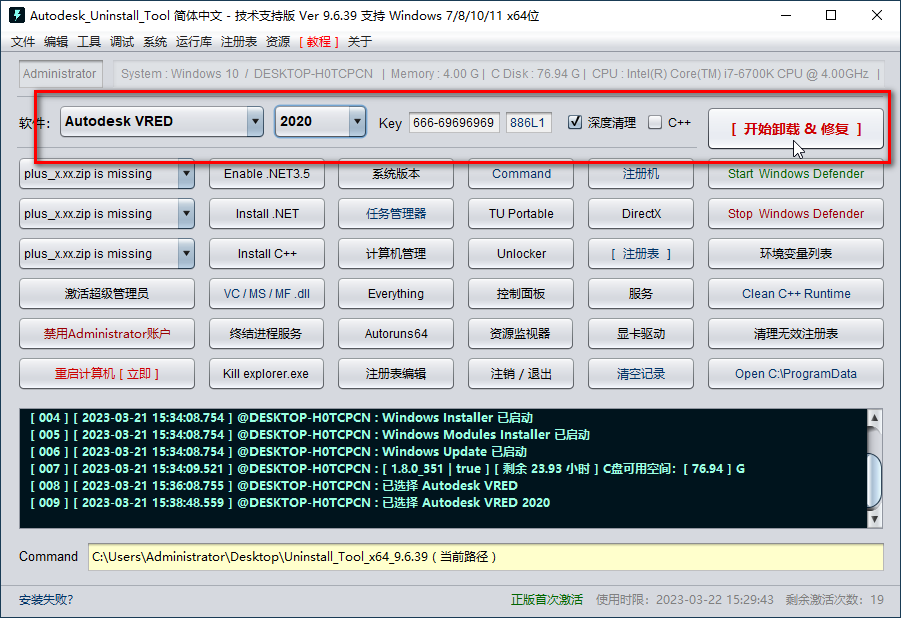901x618 pixels.
Task: Click the 清理无效注册表 button
Action: [796, 333]
